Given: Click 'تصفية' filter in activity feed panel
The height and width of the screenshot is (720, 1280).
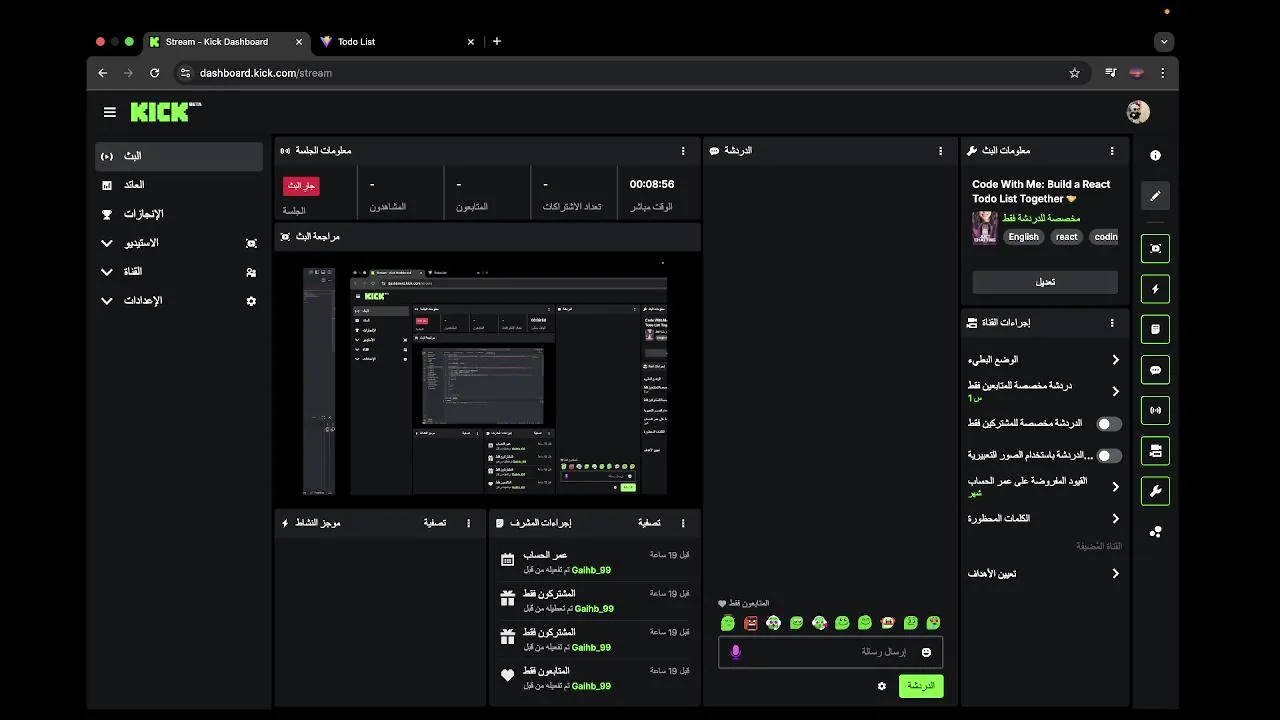Looking at the screenshot, I should click(x=434, y=523).
